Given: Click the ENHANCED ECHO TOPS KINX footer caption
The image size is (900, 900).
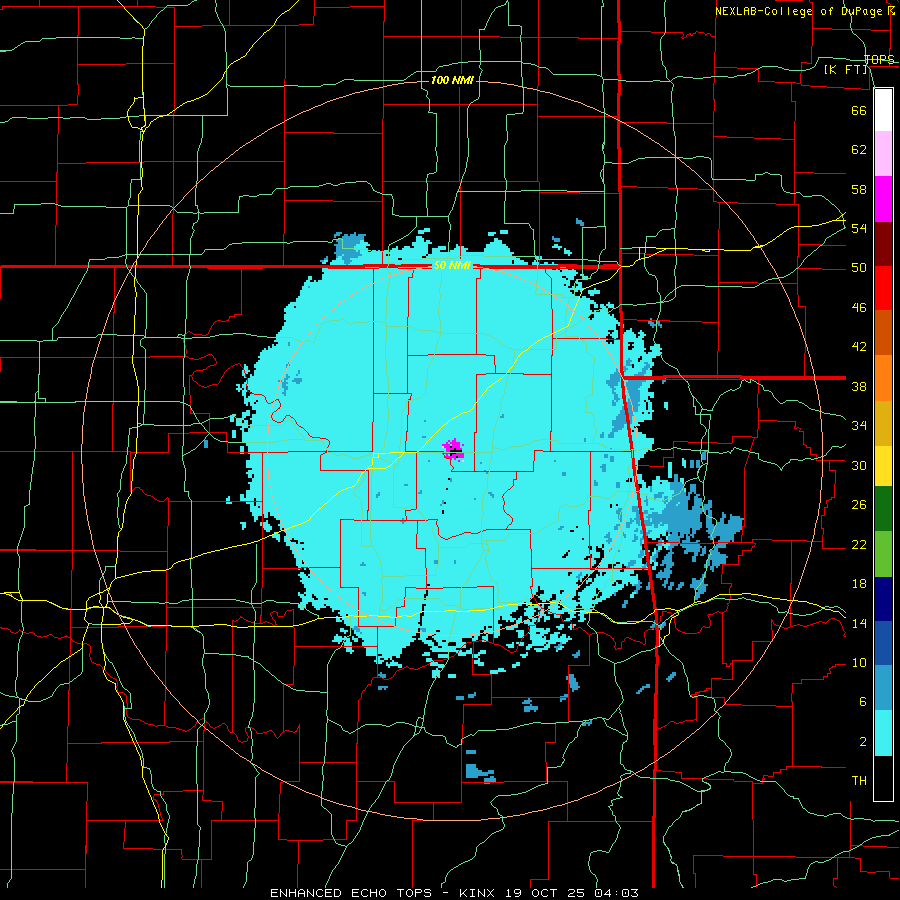Looking at the screenshot, I should (454, 893).
